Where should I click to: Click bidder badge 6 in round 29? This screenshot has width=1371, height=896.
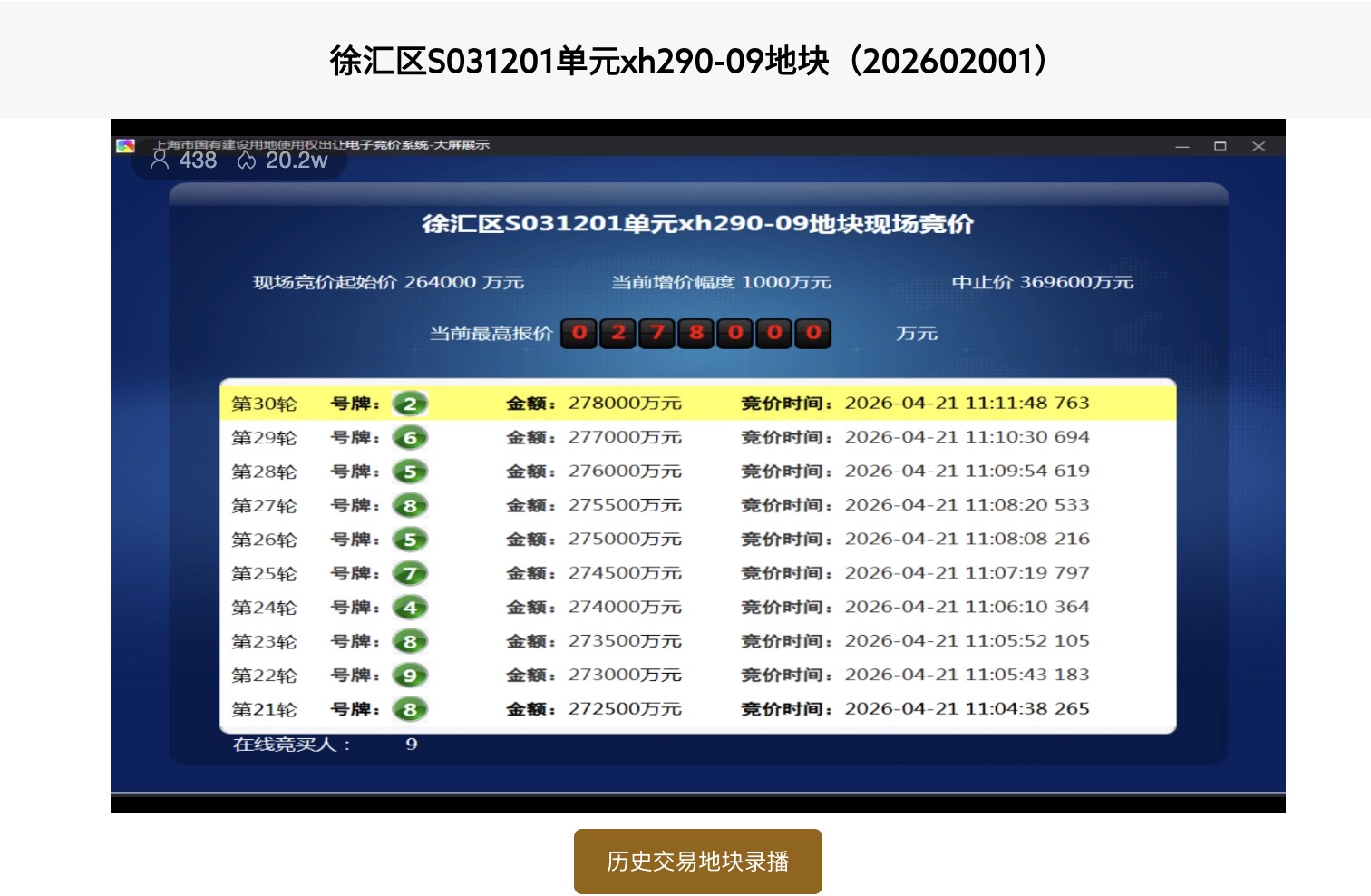[x=410, y=437]
